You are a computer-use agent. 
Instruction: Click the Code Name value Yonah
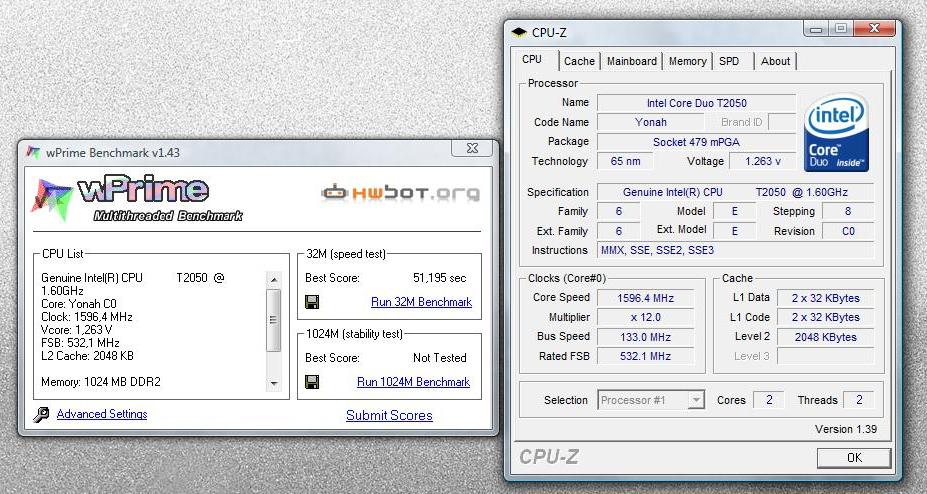(x=650, y=122)
